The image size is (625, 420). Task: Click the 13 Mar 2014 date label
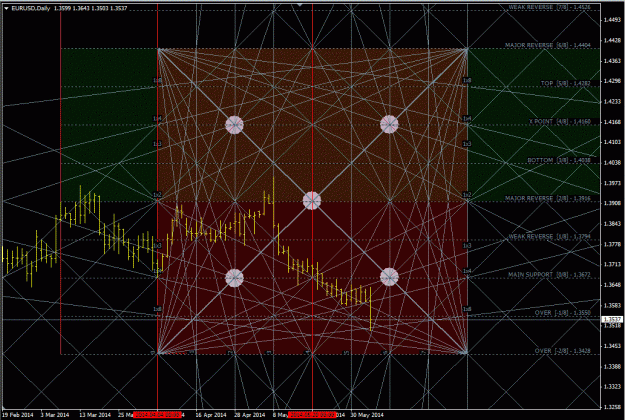(x=95, y=415)
